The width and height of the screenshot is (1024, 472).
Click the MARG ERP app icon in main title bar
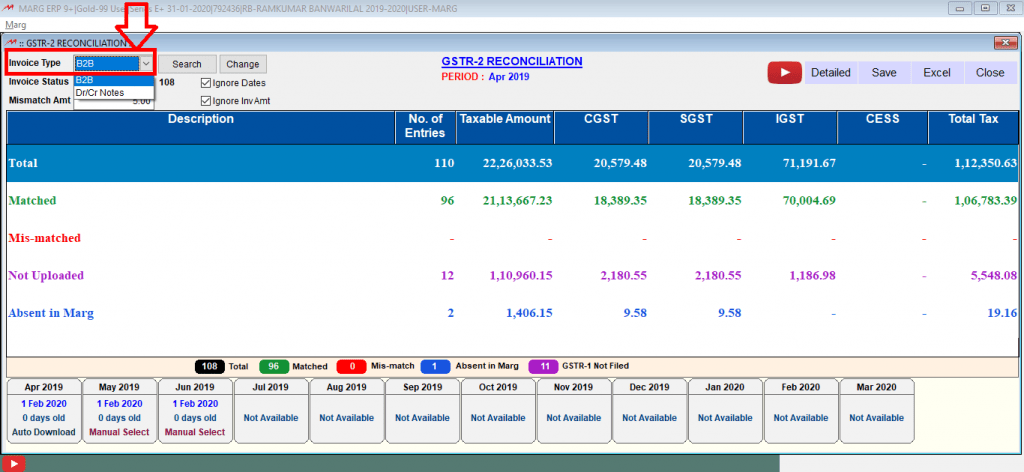(9, 8)
